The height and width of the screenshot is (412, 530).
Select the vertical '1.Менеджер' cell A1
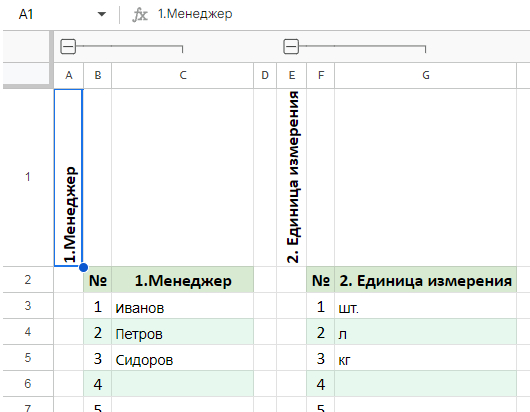tap(69, 178)
